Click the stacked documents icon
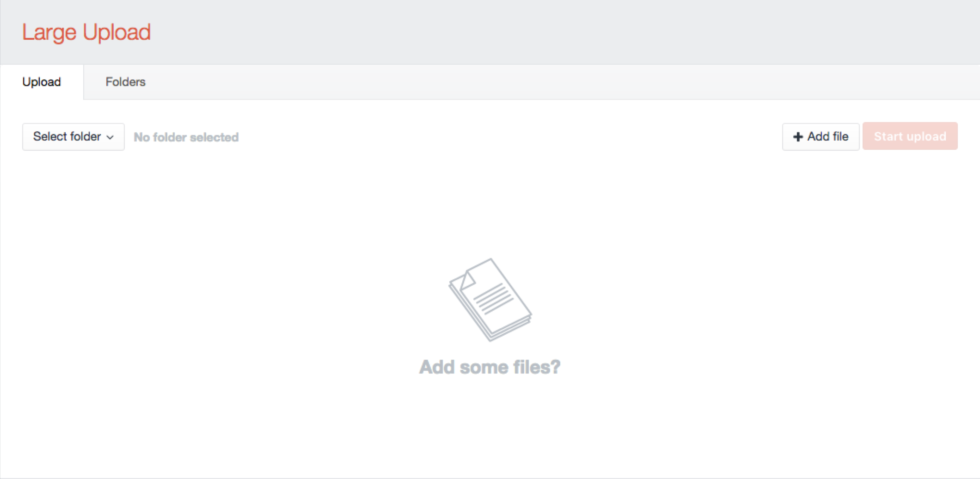 point(490,300)
